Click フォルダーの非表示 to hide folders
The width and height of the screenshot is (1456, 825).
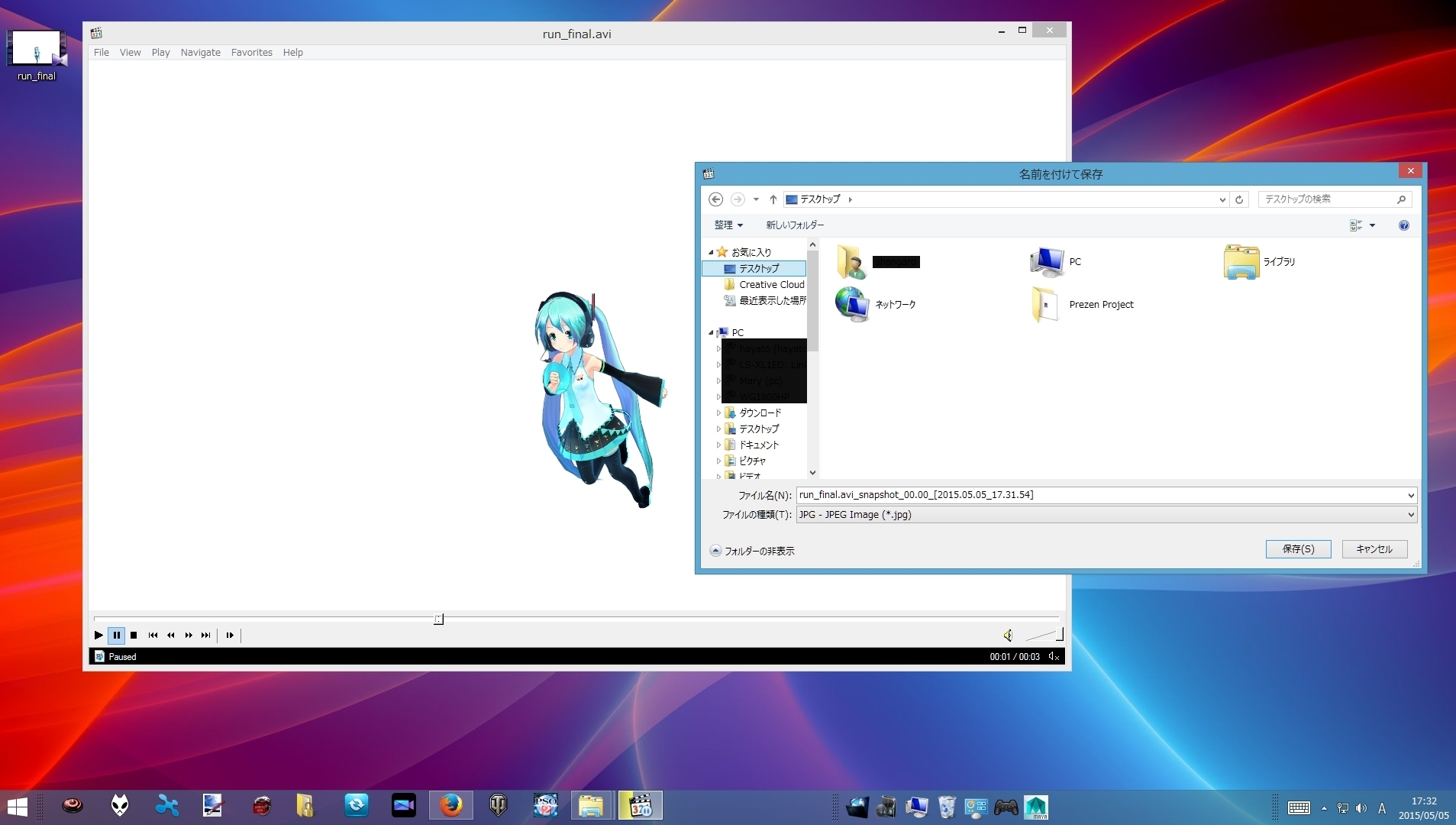point(753,551)
